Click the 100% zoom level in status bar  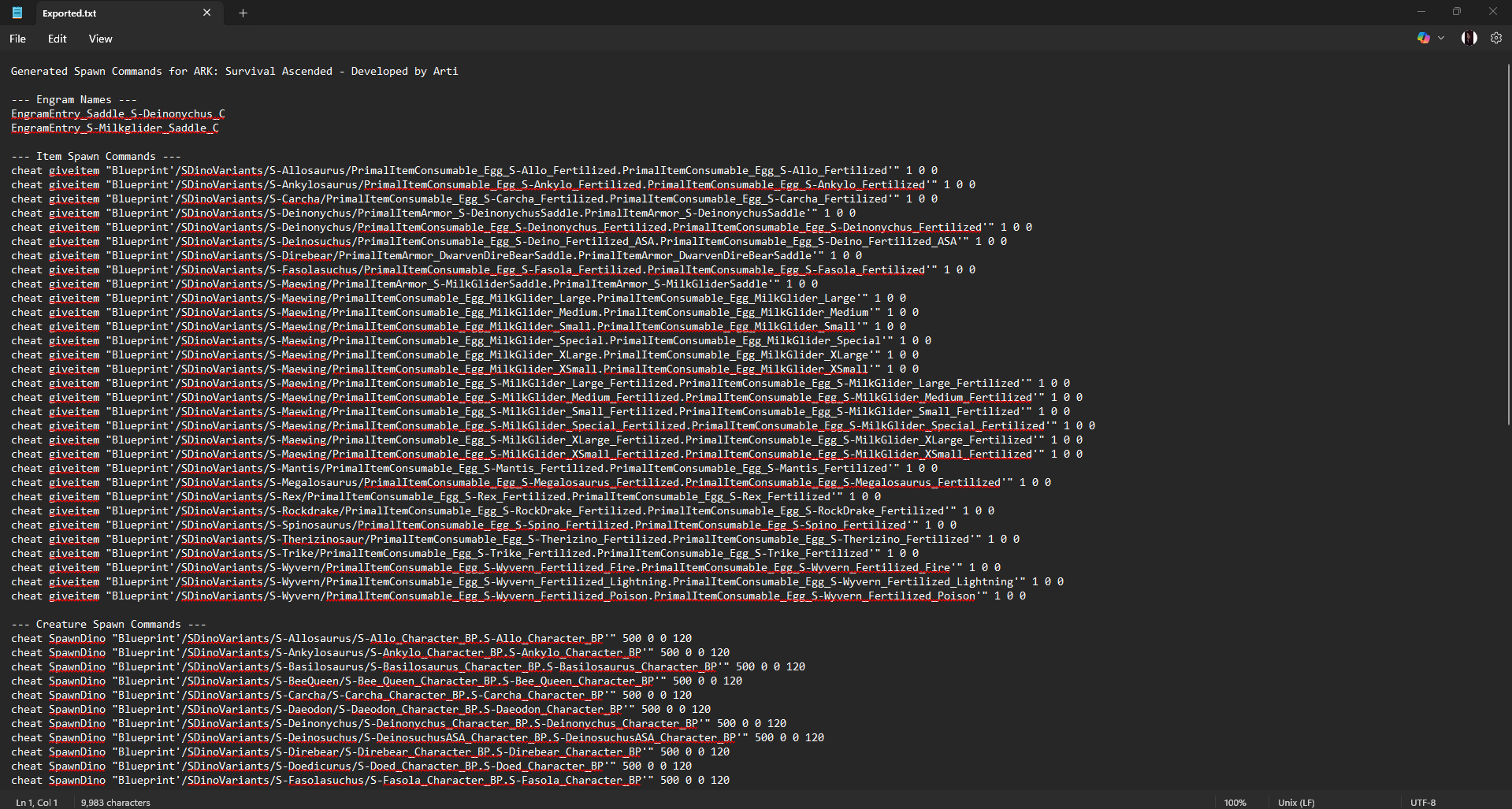tap(1235, 802)
